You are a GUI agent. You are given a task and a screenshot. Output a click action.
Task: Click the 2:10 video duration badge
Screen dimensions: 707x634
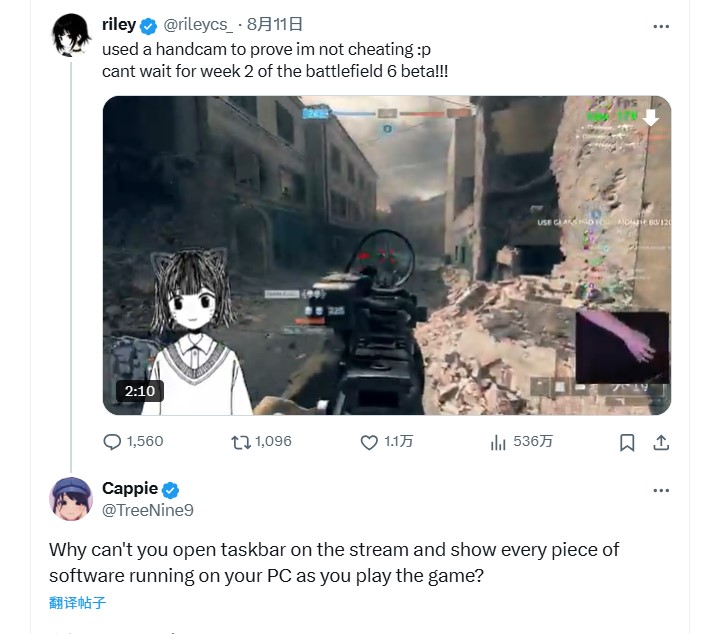pyautogui.click(x=140, y=391)
